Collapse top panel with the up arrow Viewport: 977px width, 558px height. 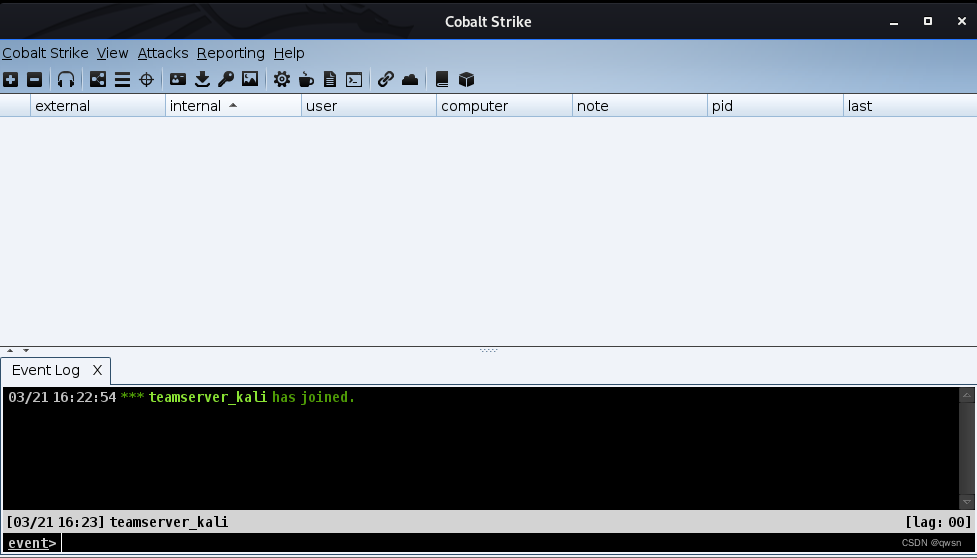point(10,351)
